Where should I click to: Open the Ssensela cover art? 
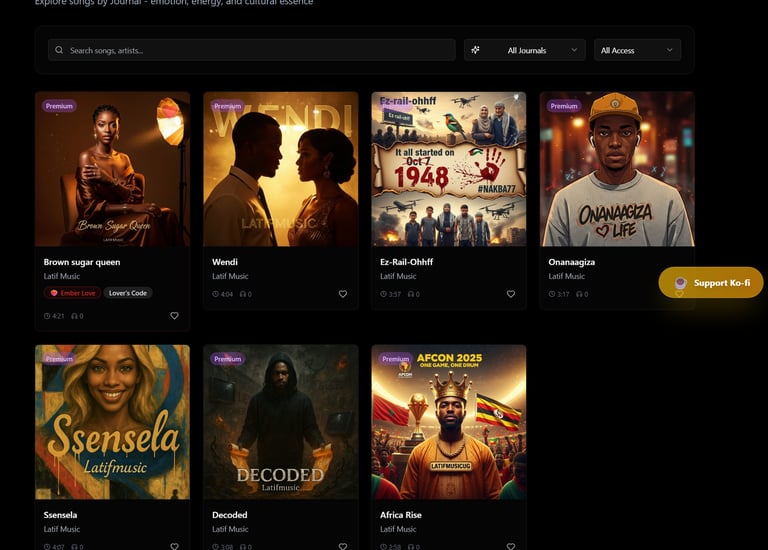(x=112, y=422)
